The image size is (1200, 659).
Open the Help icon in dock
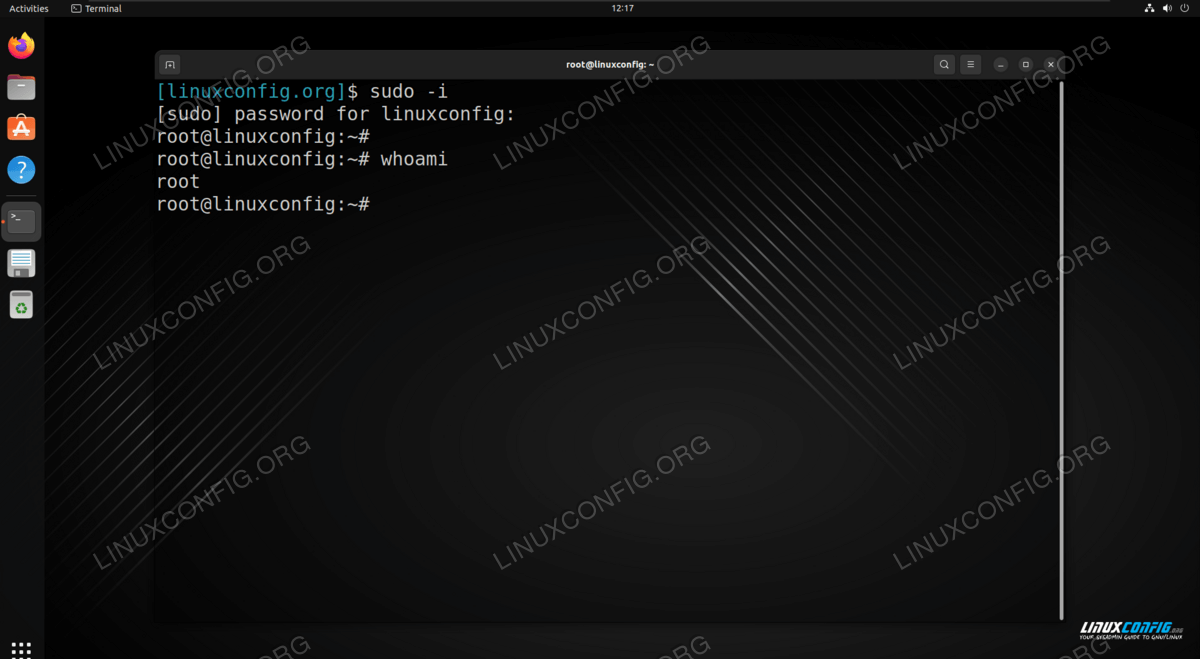pyautogui.click(x=21, y=169)
